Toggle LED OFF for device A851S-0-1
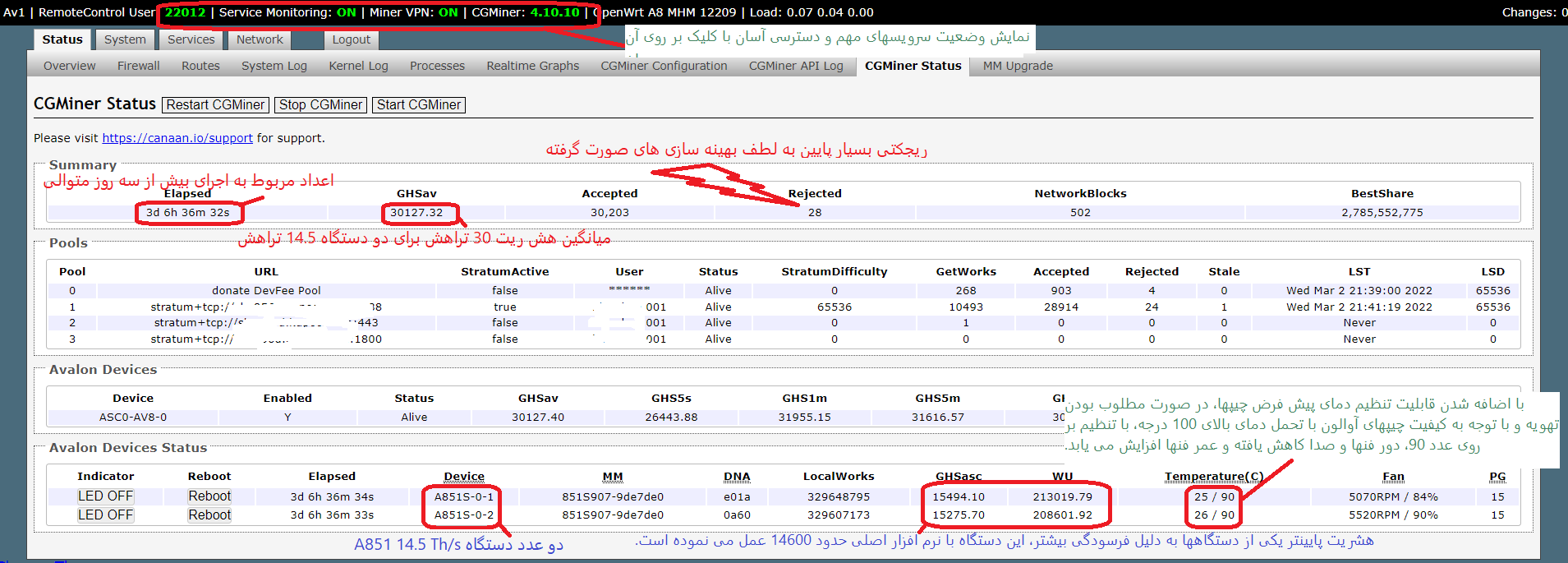 [x=105, y=496]
